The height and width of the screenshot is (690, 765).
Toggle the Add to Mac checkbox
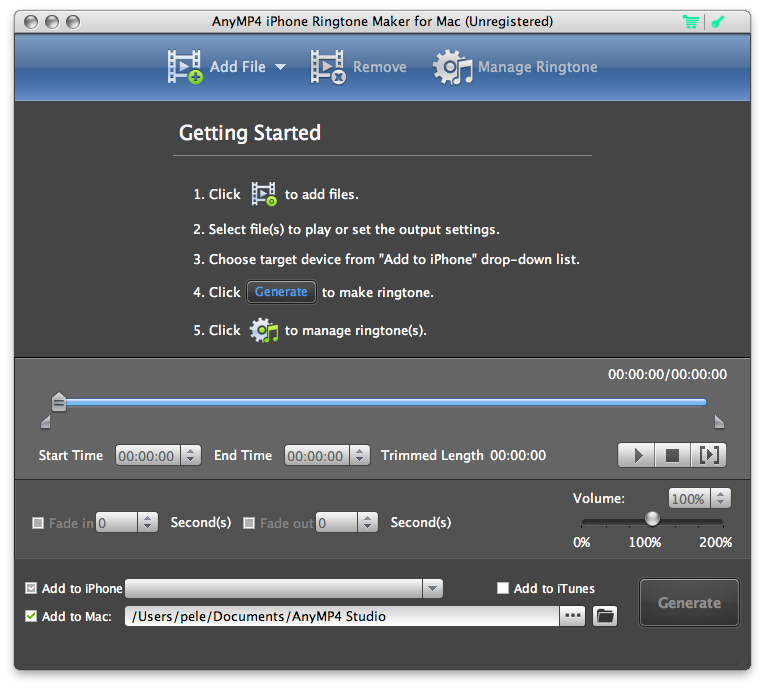pos(31,616)
